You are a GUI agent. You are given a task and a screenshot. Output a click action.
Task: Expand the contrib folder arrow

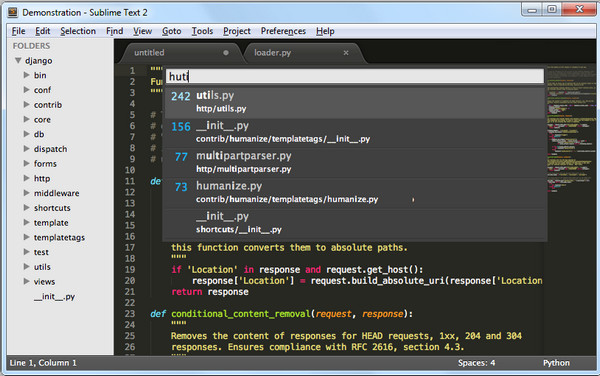(x=26, y=104)
